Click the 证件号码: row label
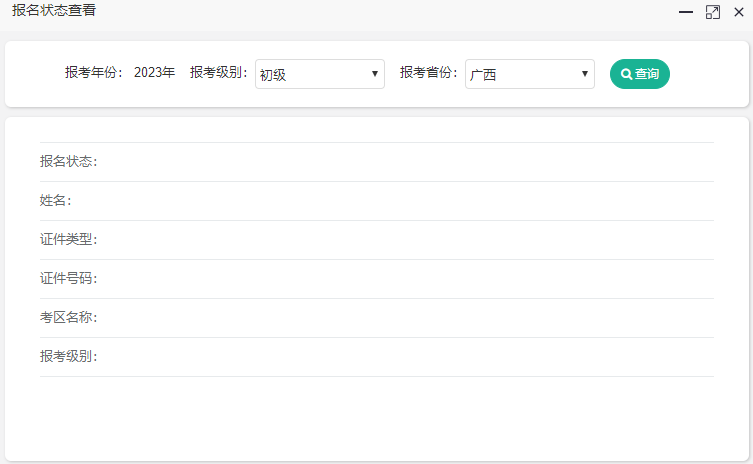 [x=69, y=278]
